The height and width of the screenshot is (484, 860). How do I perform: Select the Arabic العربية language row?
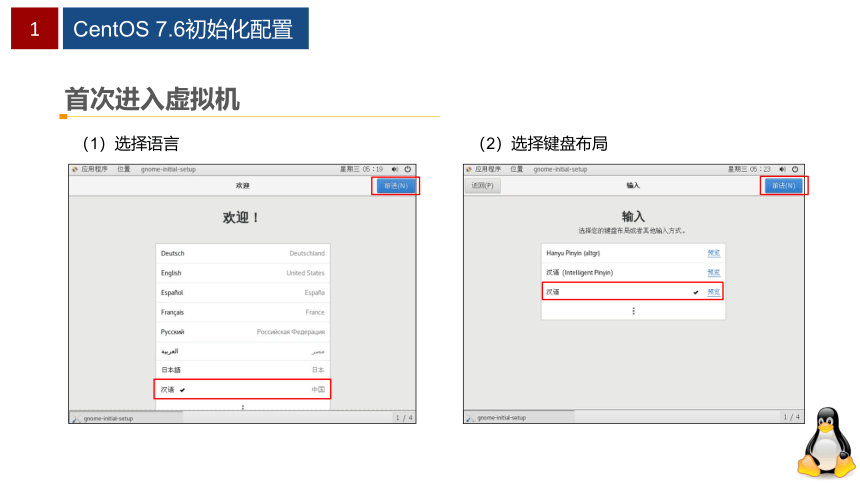[x=243, y=351]
